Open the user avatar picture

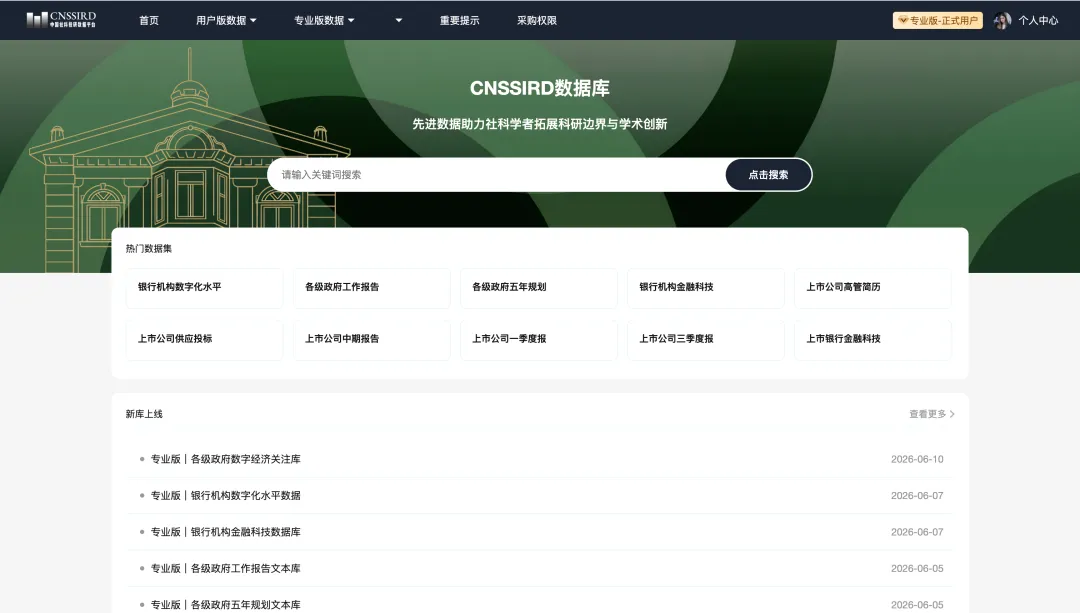point(1002,21)
